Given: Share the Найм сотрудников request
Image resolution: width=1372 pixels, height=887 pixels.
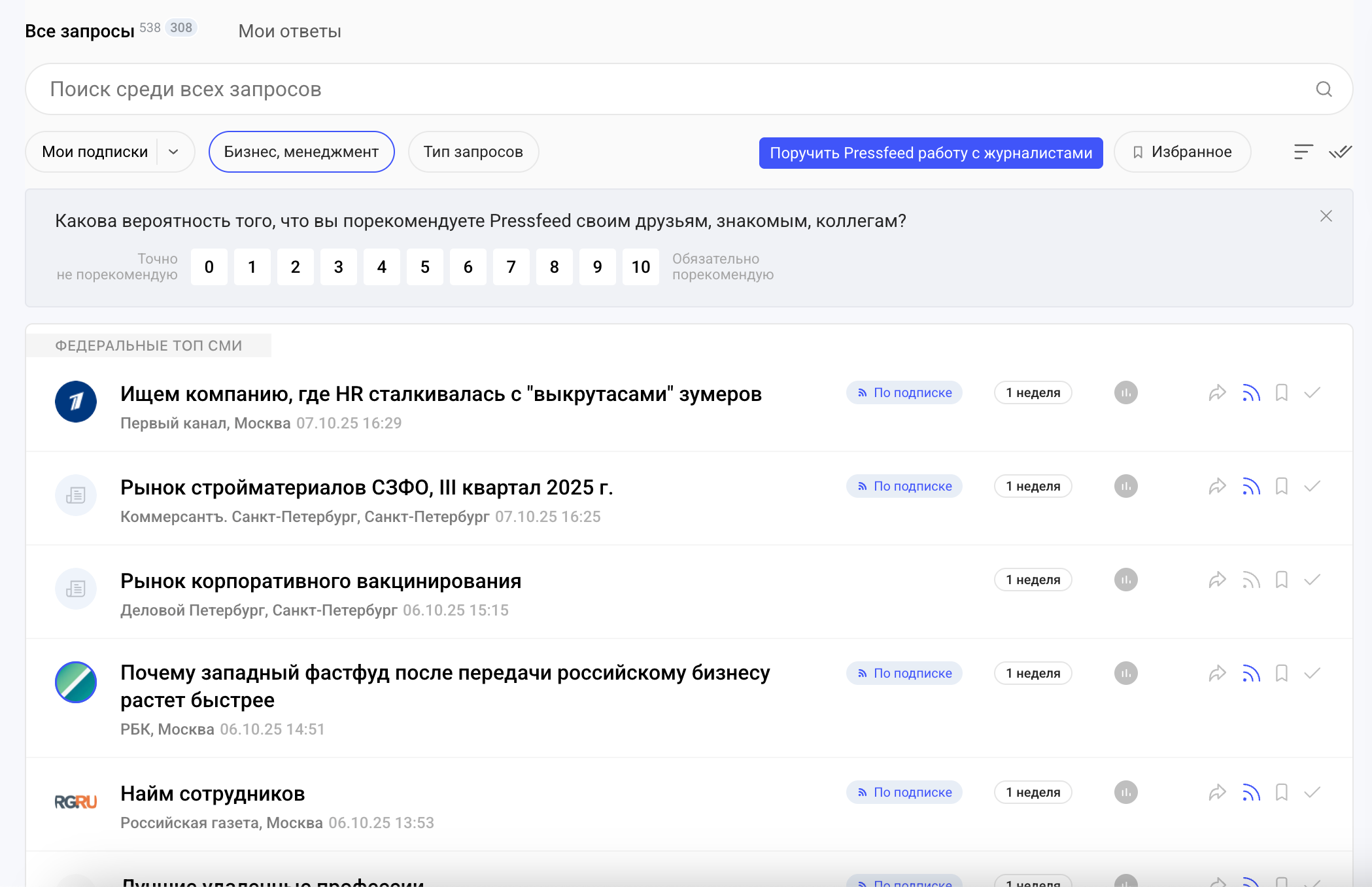Looking at the screenshot, I should point(1217,793).
